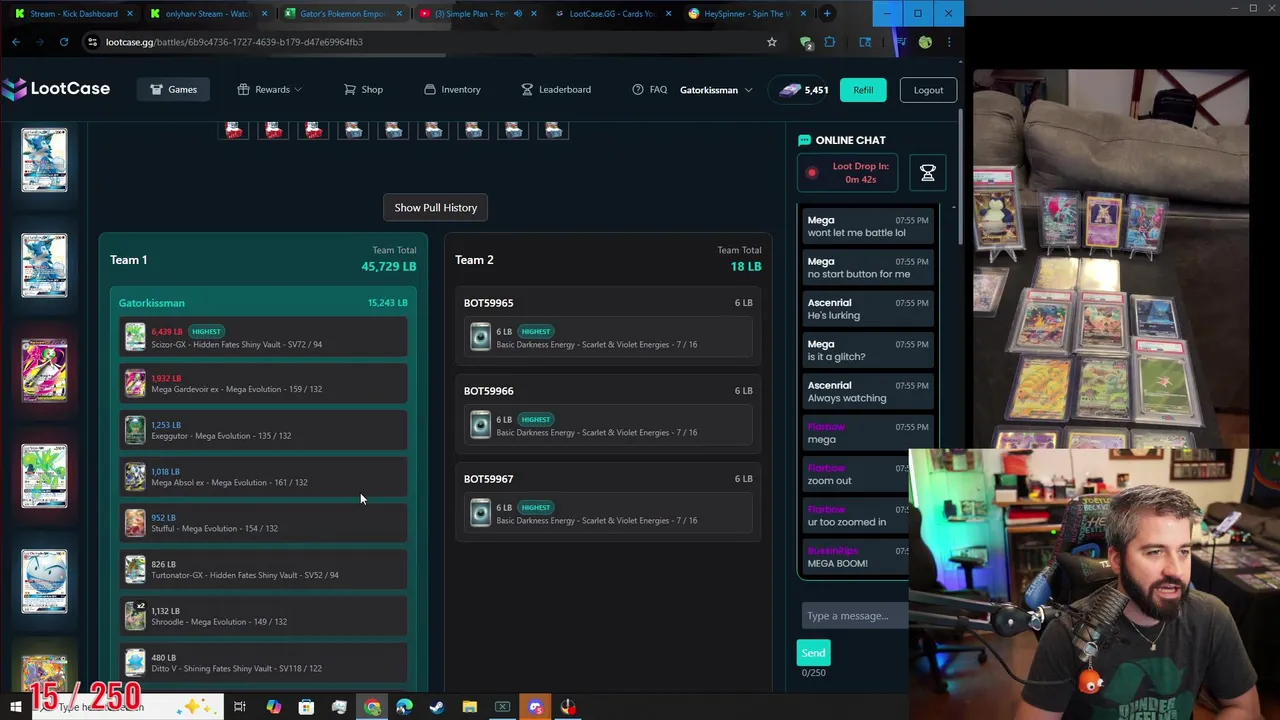Viewport: 1280px width, 720px height.
Task: Click the HIGHEST badge on Scizor-GX
Action: (x=206, y=331)
